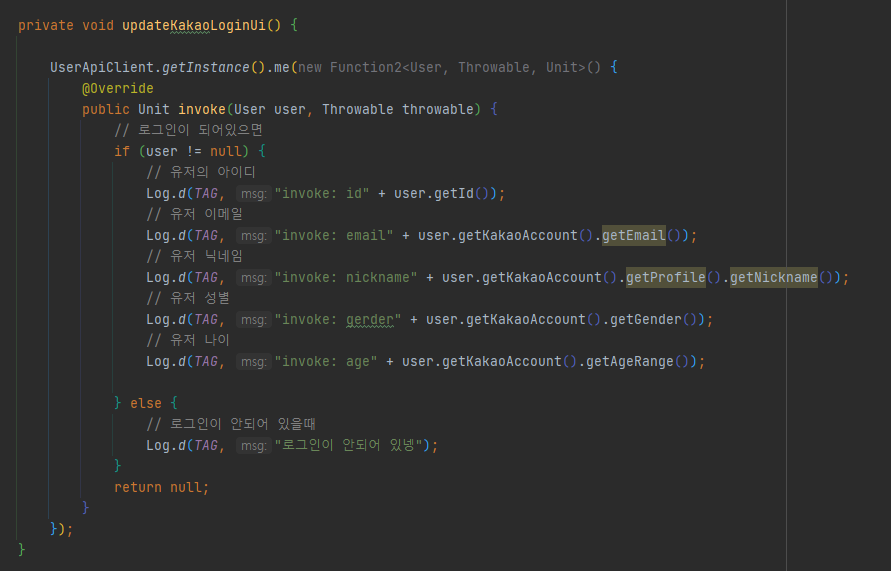Click the closing "});" of the me() call
The width and height of the screenshot is (891, 571).
61,530
